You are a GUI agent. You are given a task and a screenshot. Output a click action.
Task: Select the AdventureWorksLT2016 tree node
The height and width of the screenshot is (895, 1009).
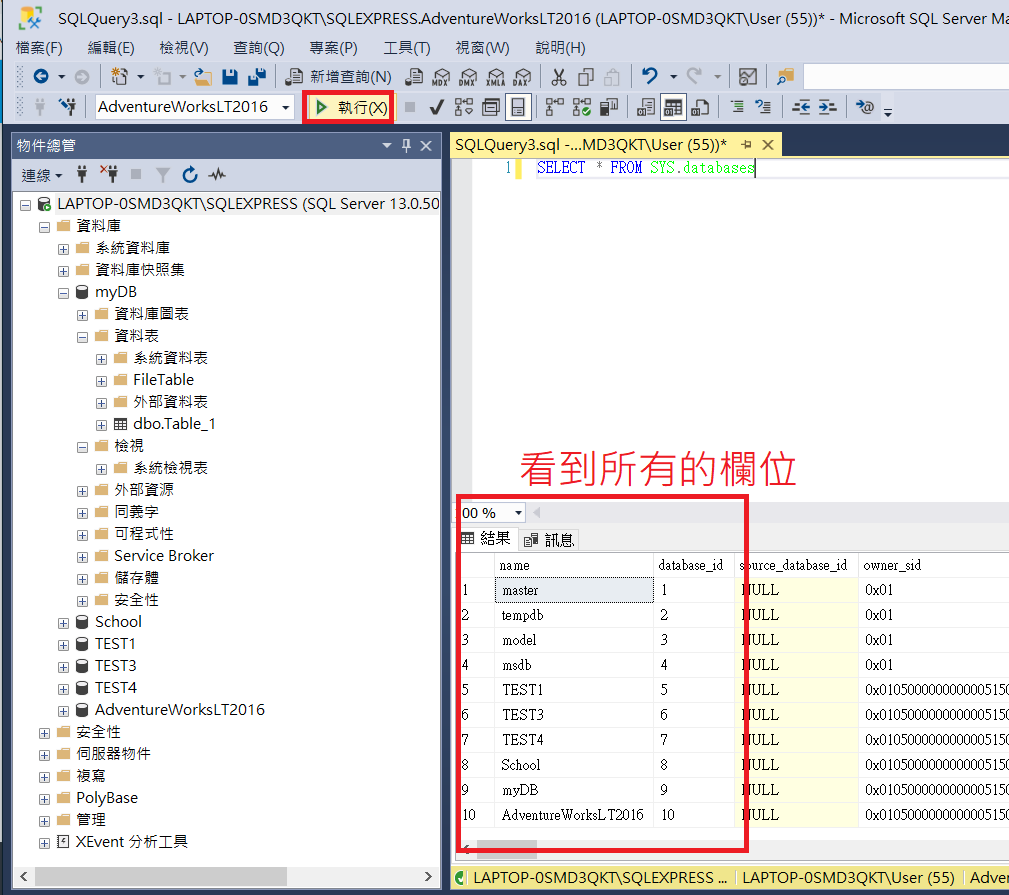[x=180, y=710]
